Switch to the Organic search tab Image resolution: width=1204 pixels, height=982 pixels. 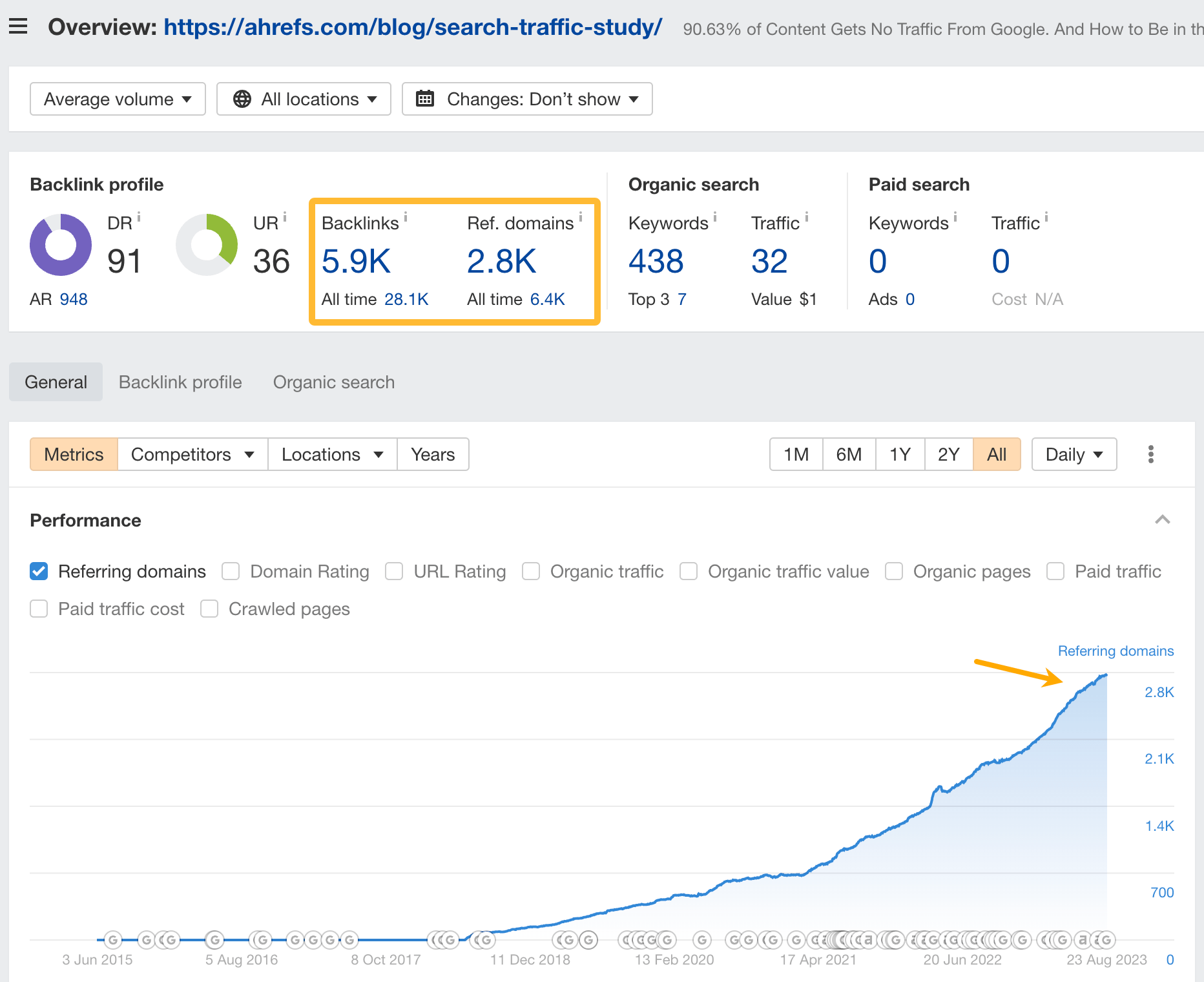point(333,382)
